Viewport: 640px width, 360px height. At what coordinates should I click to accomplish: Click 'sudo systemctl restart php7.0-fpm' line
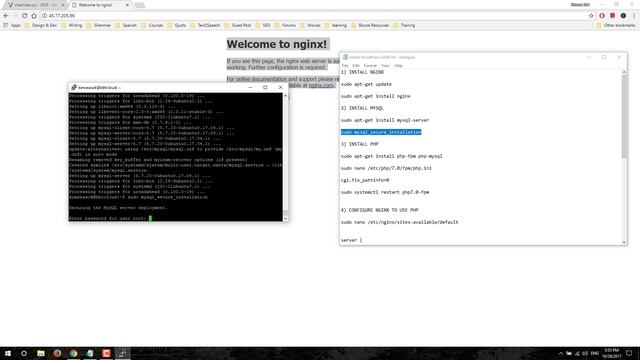coord(385,192)
